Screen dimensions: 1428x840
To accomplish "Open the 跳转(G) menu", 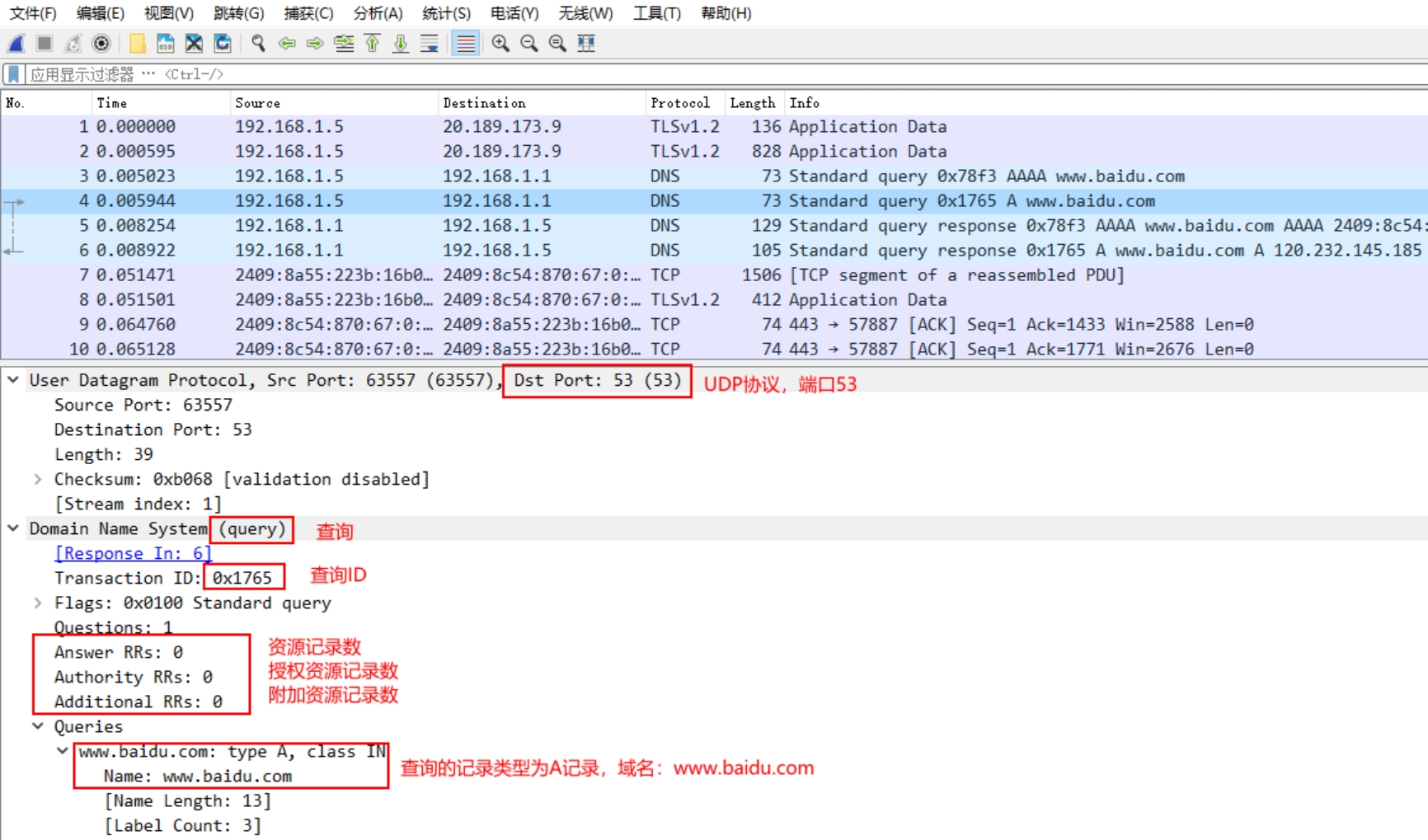I will [x=238, y=13].
